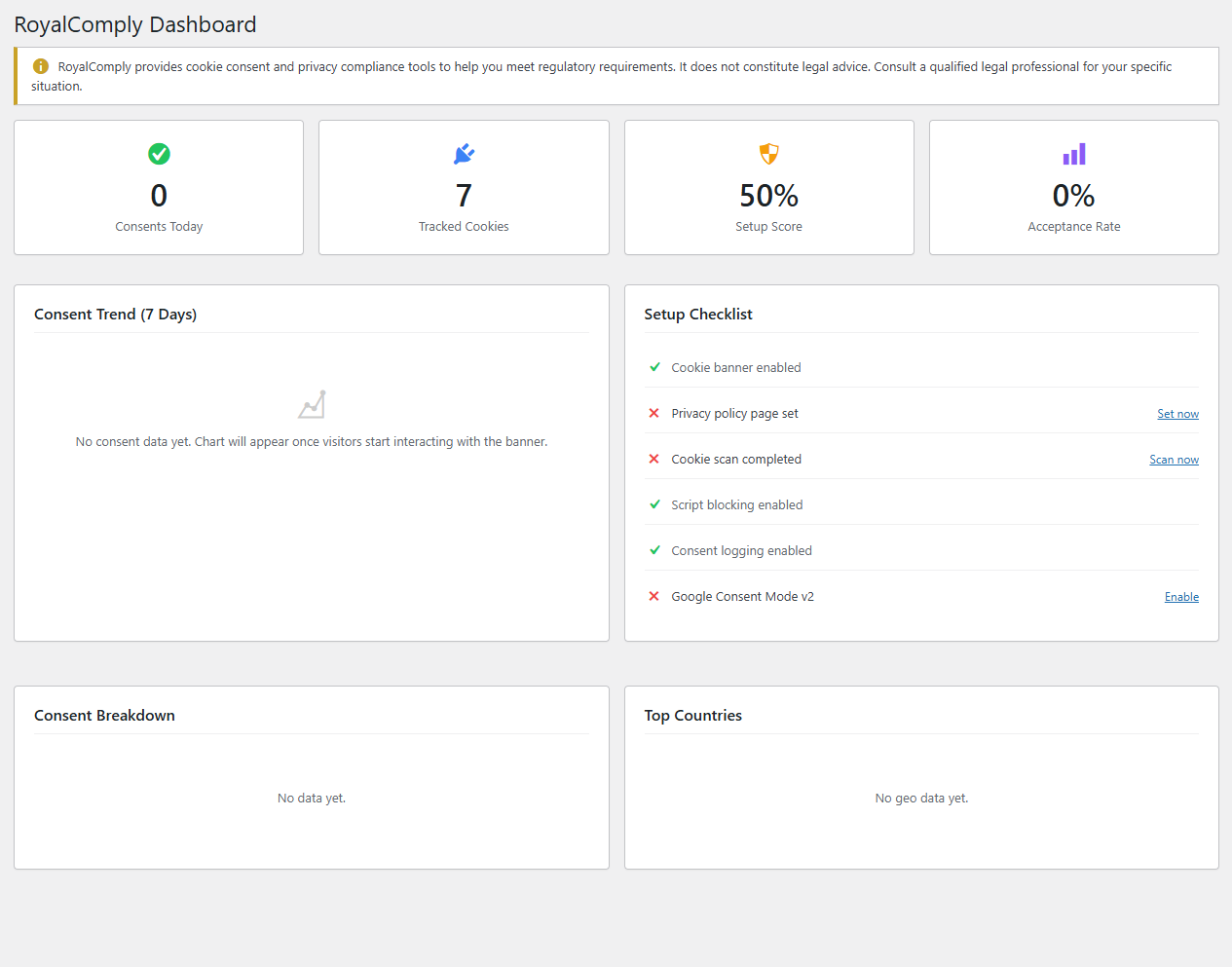Click the Consents Today label
The height and width of the screenshot is (967, 1232).
coord(159,226)
